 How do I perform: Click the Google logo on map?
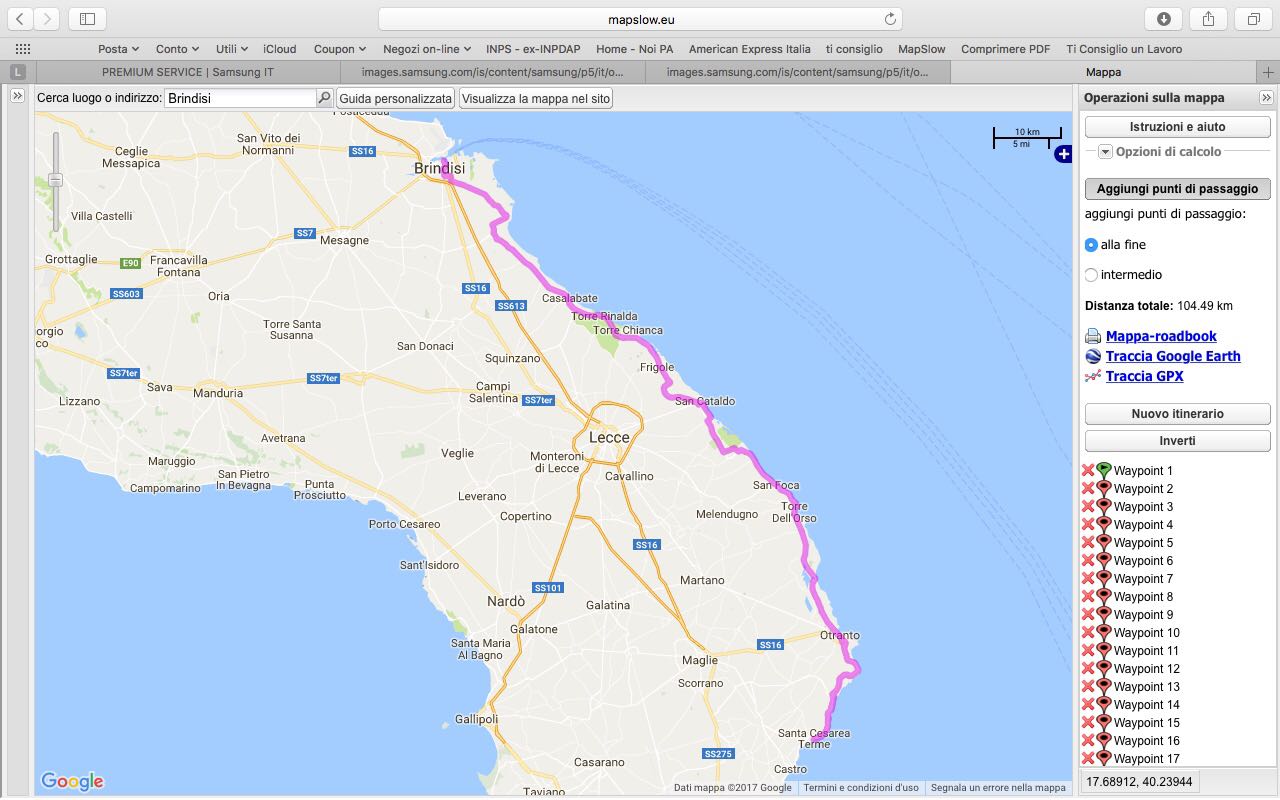click(x=72, y=781)
